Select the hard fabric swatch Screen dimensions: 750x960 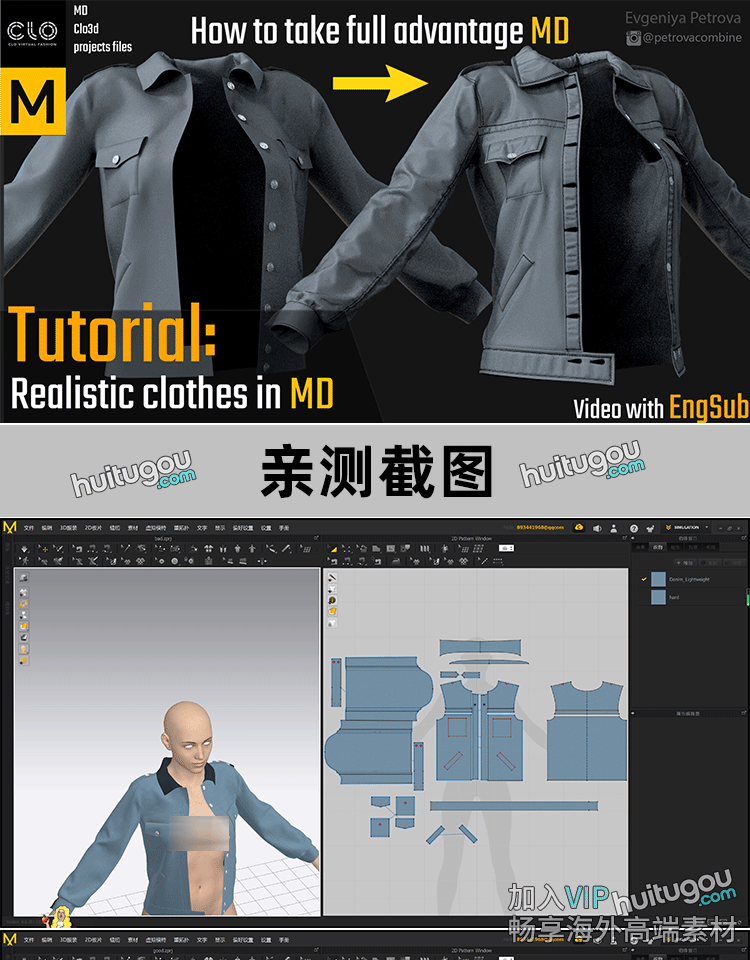(x=658, y=597)
